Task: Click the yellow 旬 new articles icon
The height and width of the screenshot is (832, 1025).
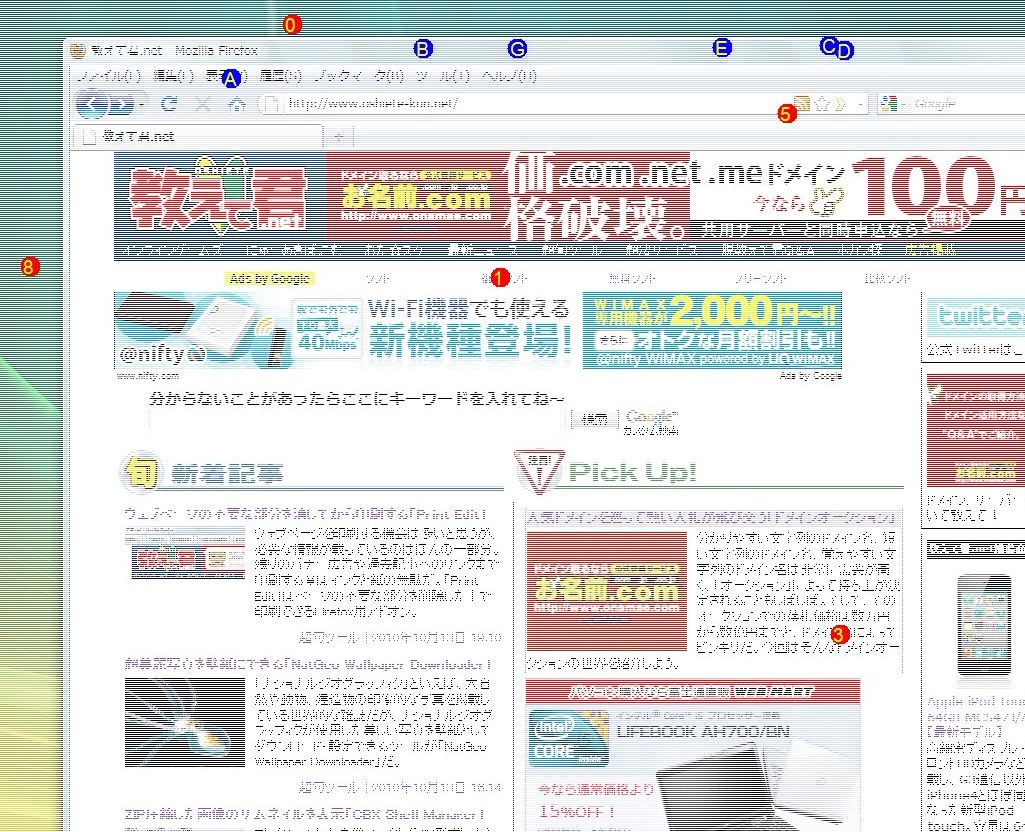Action: 140,471
